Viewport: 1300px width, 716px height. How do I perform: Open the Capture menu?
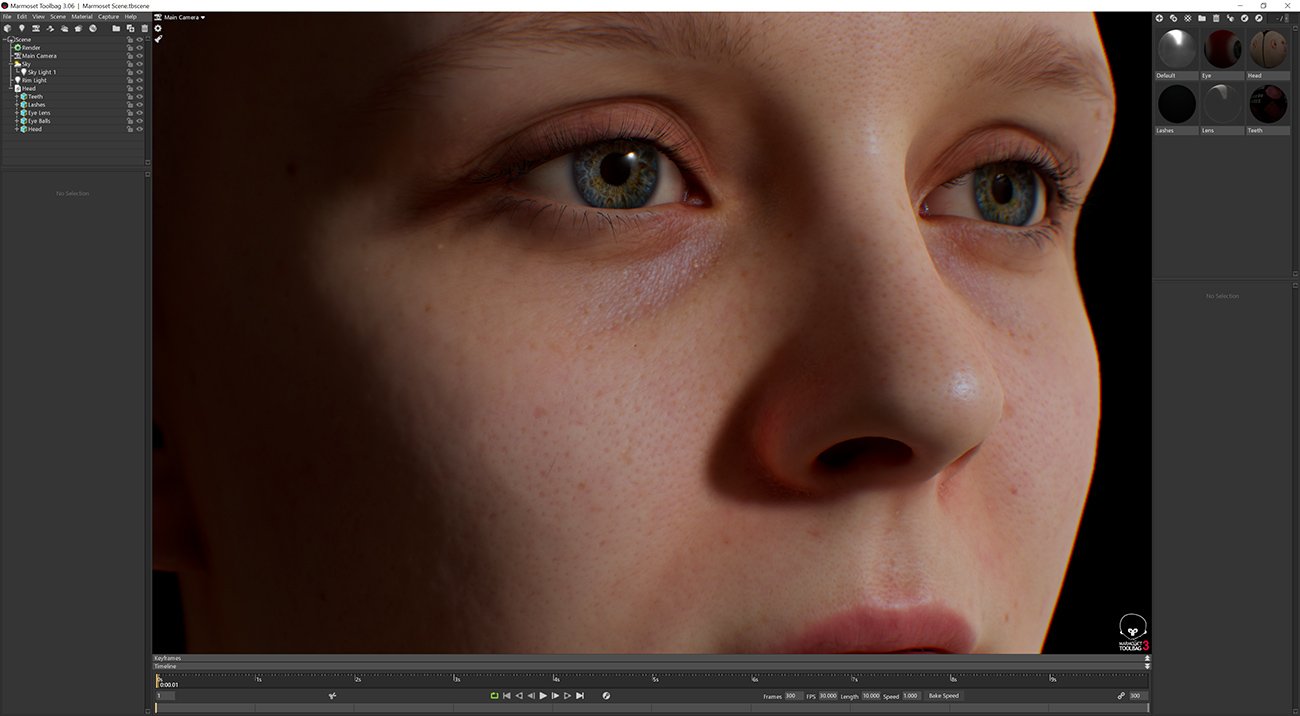(x=108, y=17)
